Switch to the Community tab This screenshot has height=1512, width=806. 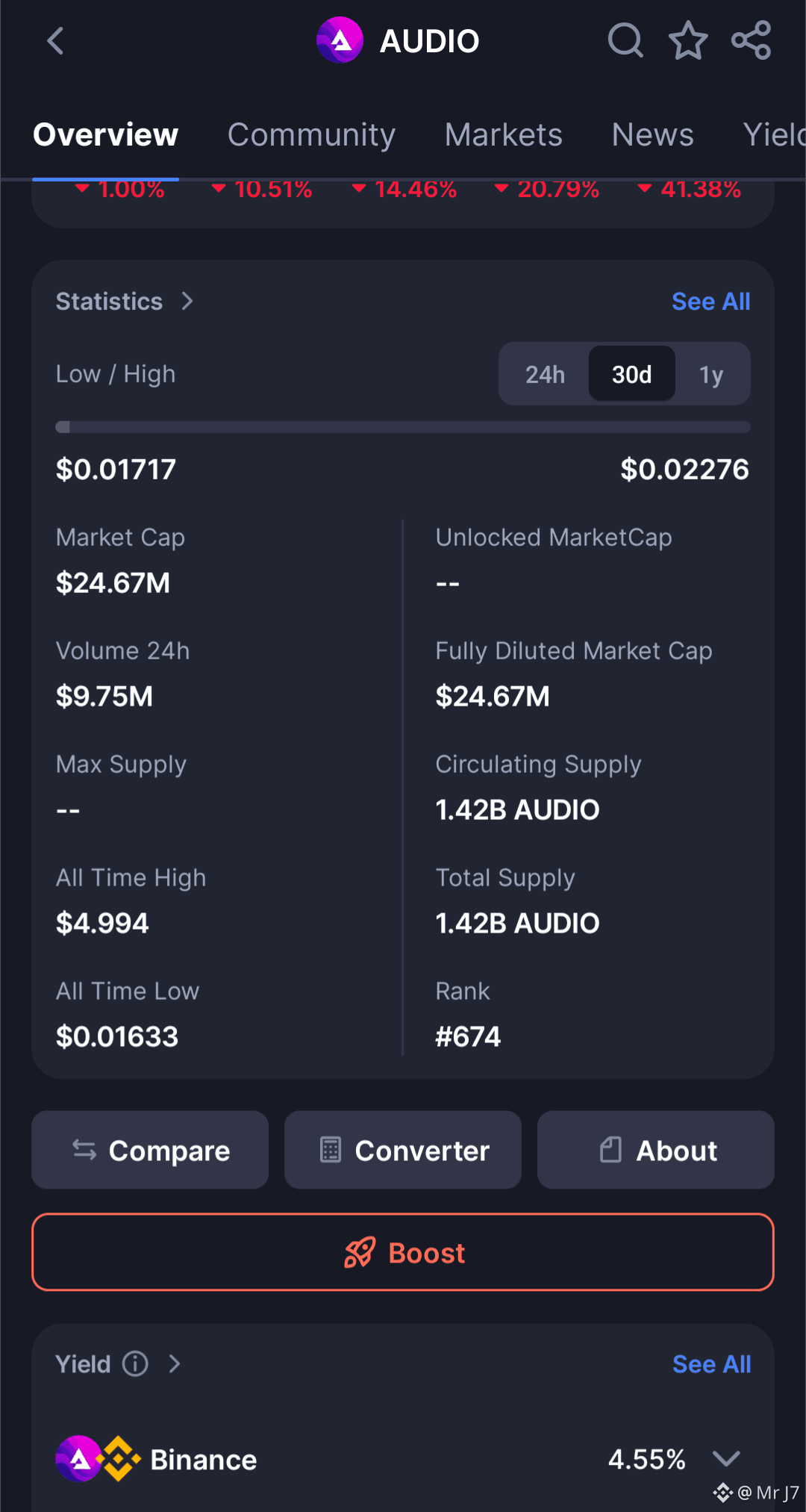[311, 135]
